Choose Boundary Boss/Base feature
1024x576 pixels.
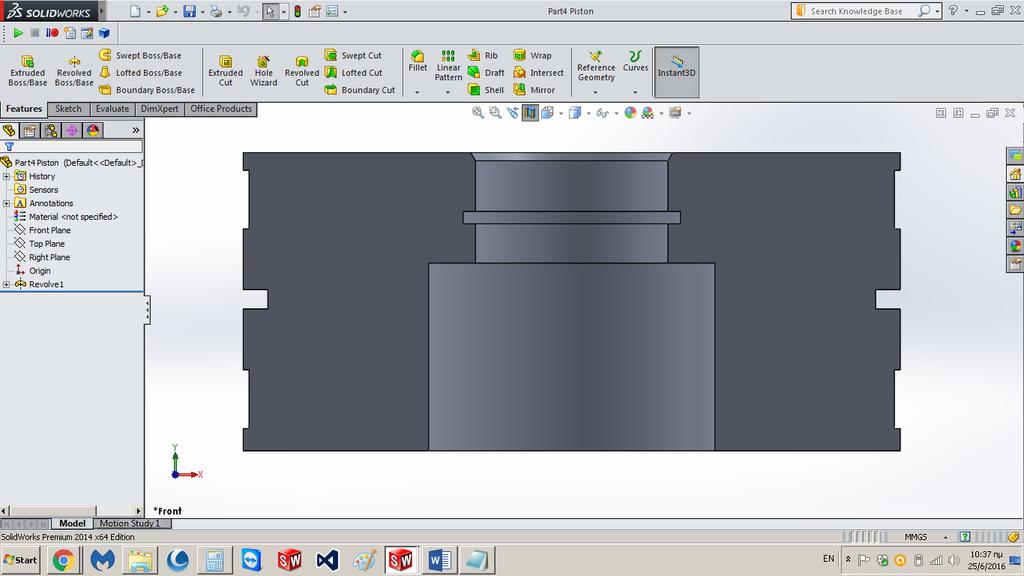[x=147, y=89]
